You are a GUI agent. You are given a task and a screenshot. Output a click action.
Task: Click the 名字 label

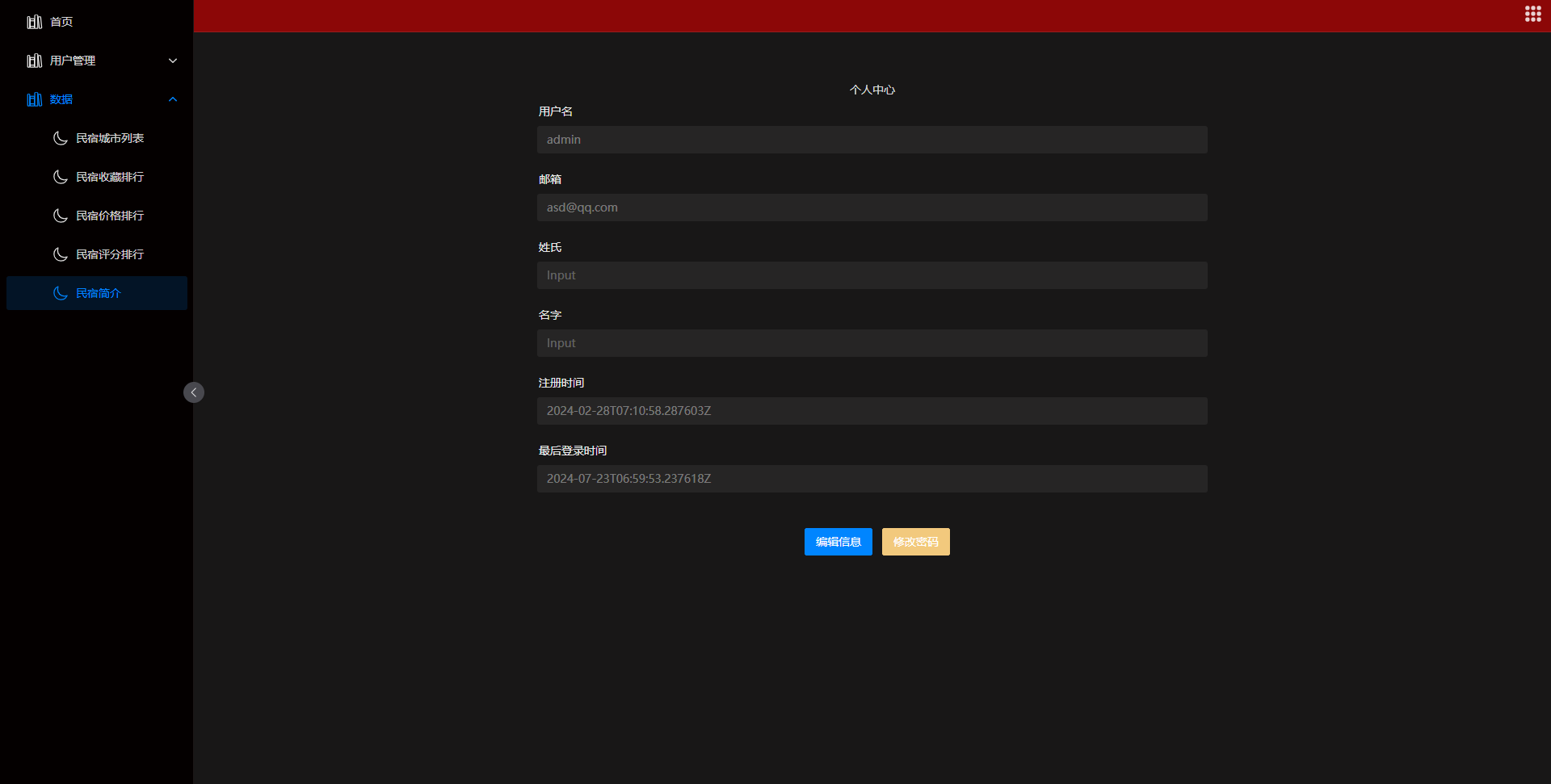pos(550,315)
